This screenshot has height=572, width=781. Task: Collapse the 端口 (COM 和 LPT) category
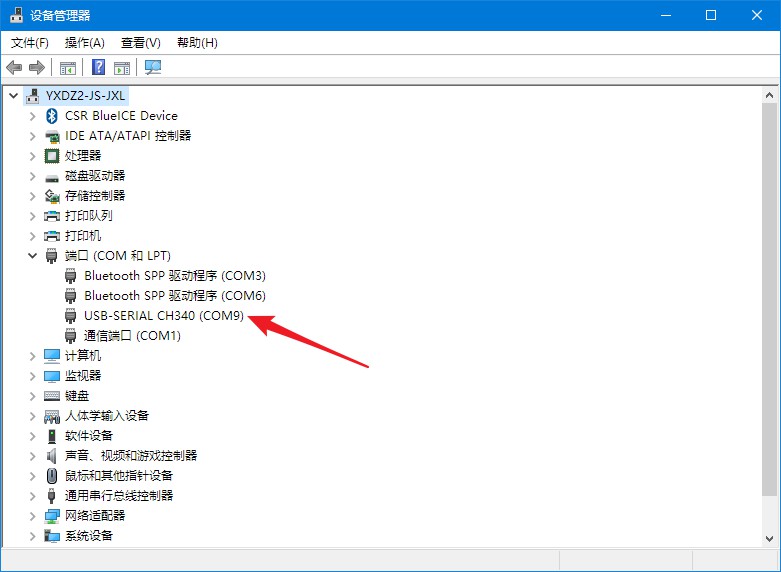pos(33,256)
